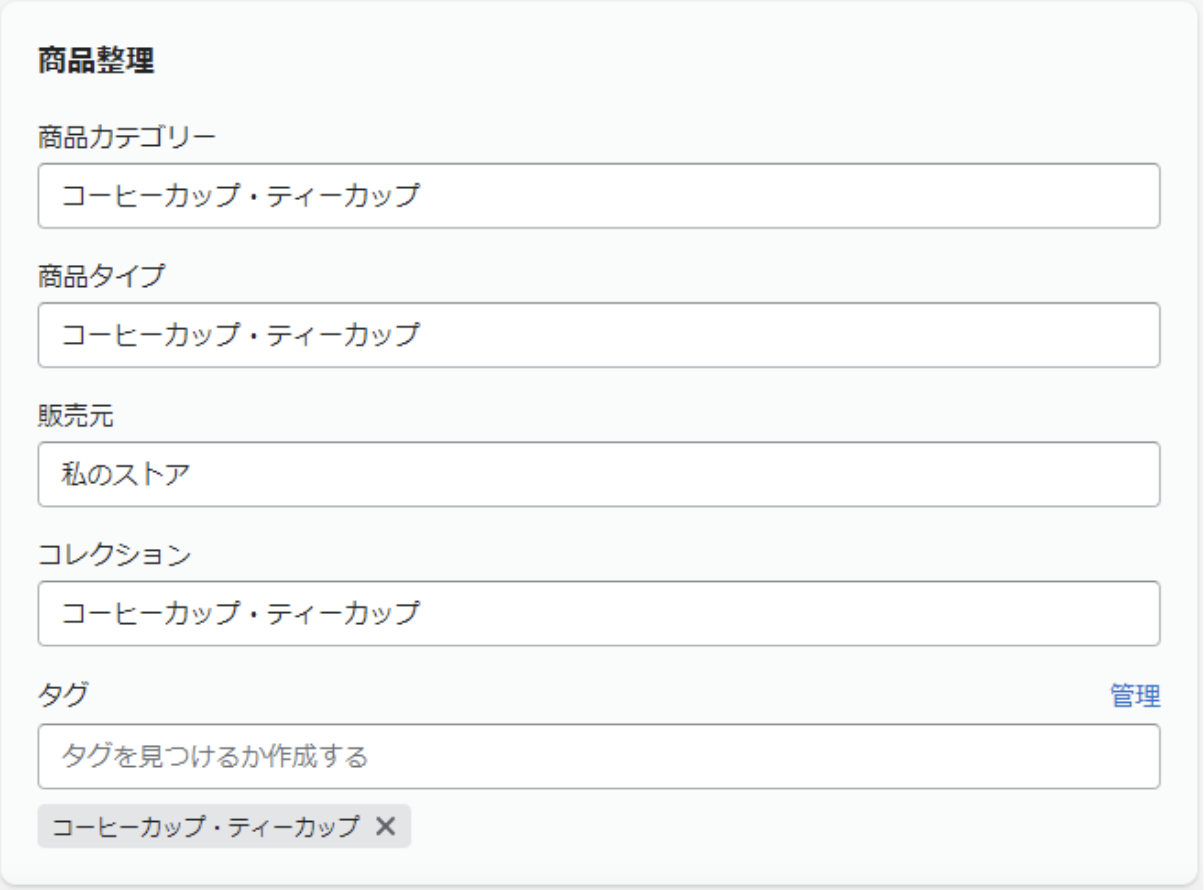Click the 商品カテゴリー field label
This screenshot has width=1204, height=890.
(126, 136)
